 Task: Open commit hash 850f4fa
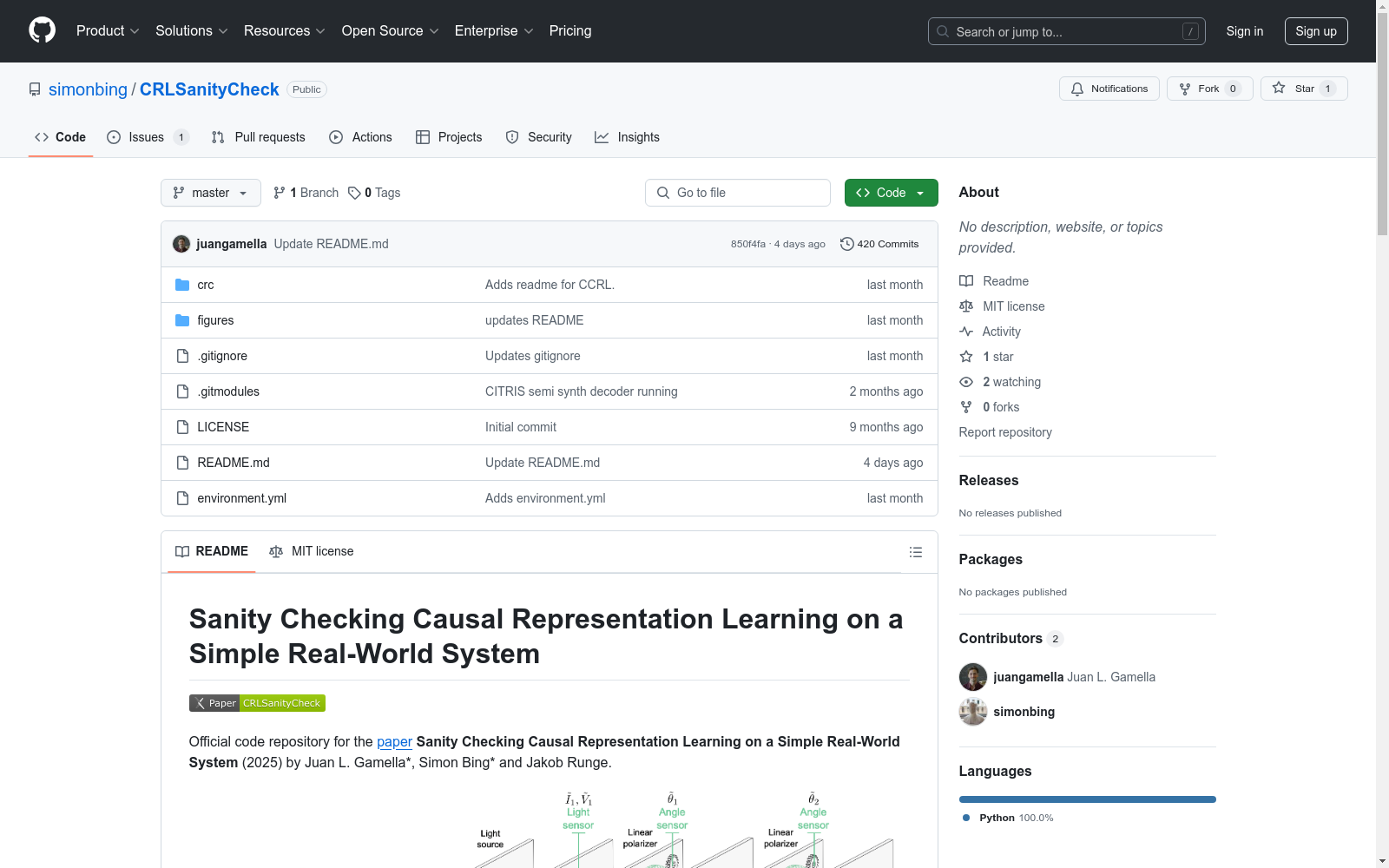tap(748, 245)
